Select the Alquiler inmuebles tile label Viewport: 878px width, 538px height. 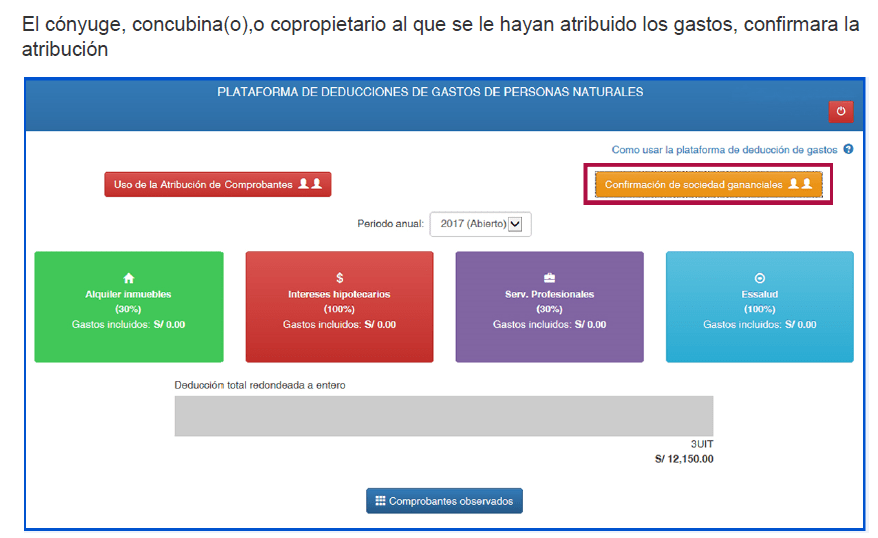(x=128, y=294)
